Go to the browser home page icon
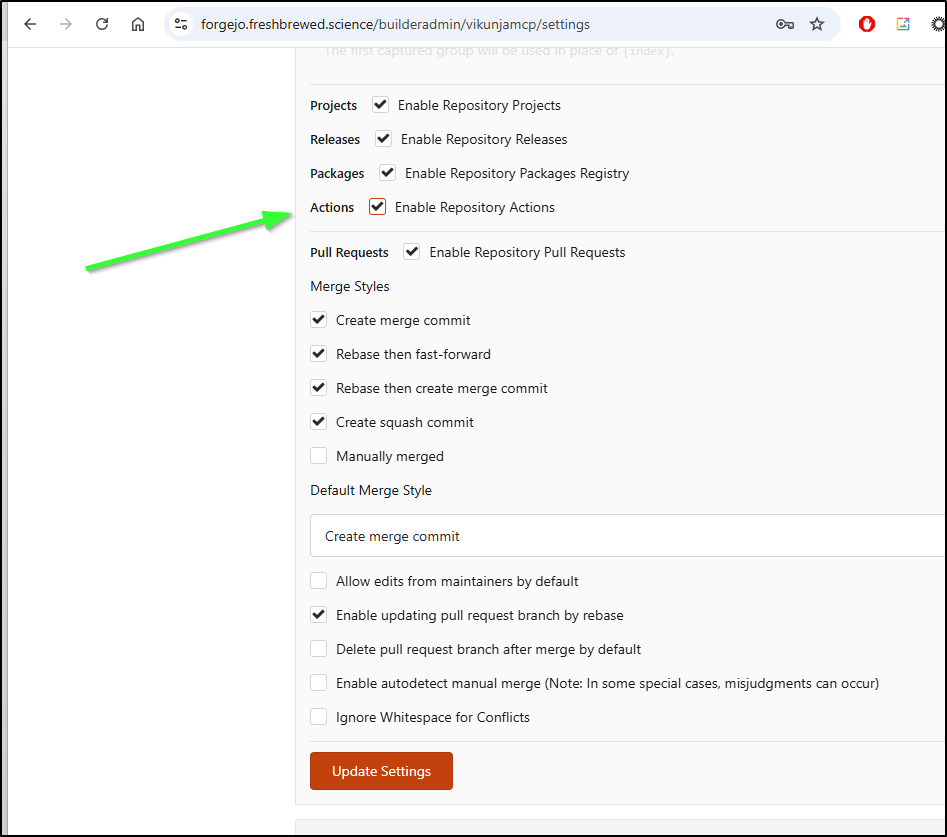 (138, 24)
